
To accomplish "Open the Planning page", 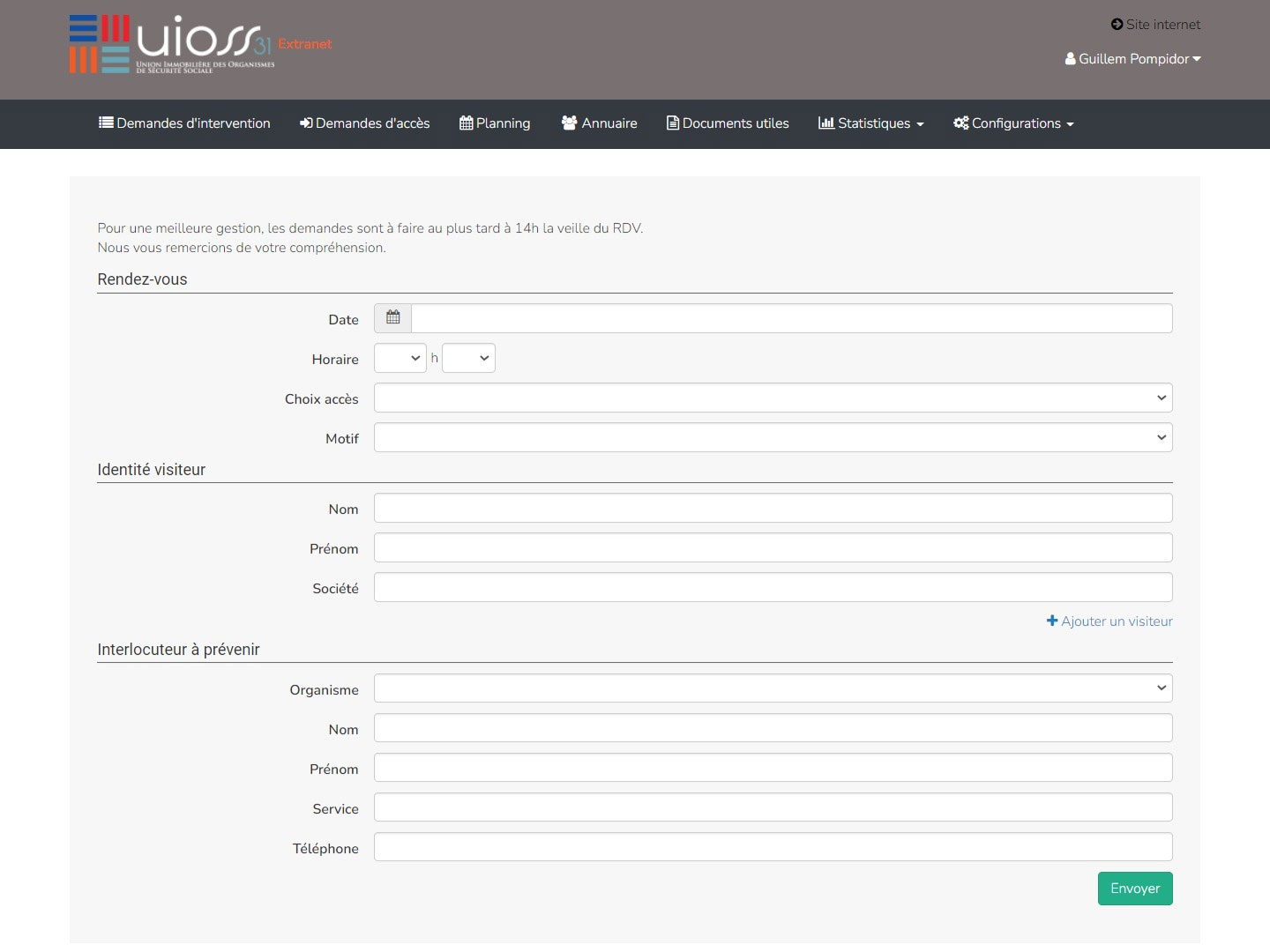I will coord(495,123).
